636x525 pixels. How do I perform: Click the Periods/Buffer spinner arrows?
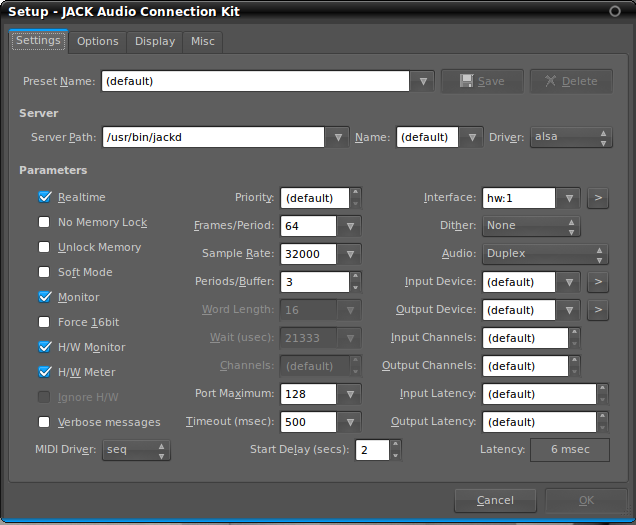coord(355,282)
